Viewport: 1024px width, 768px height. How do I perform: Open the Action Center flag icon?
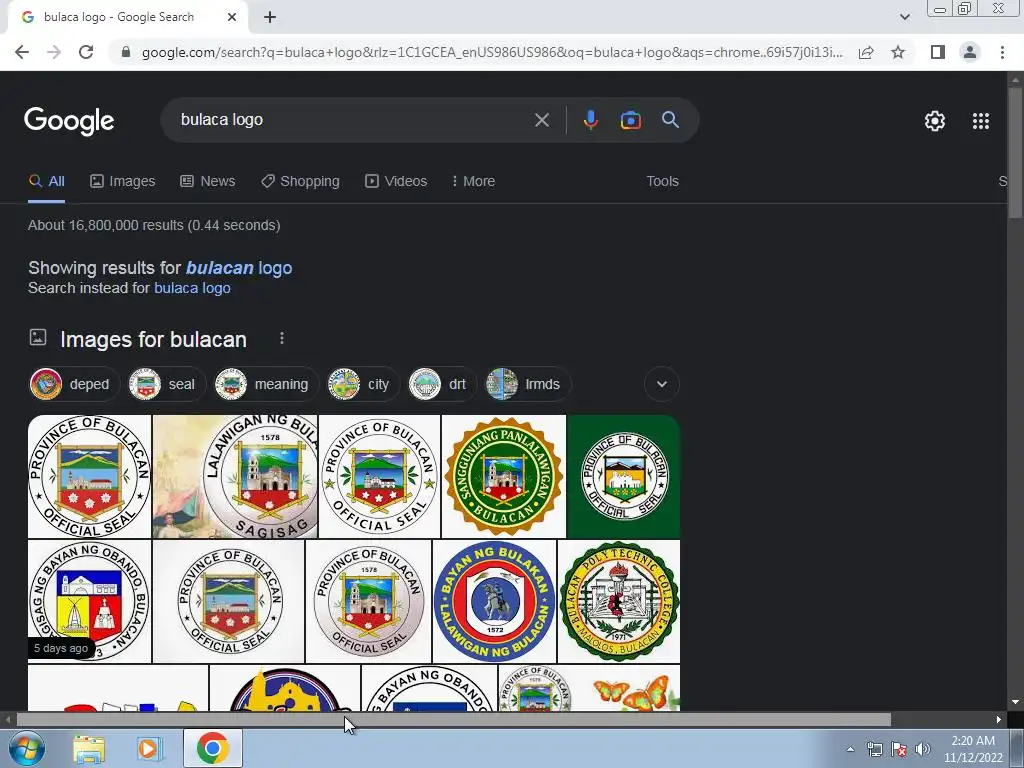(x=899, y=749)
